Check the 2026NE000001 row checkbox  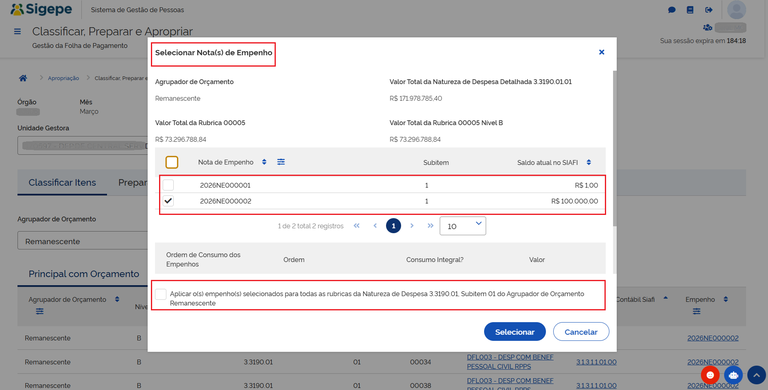coord(168,185)
